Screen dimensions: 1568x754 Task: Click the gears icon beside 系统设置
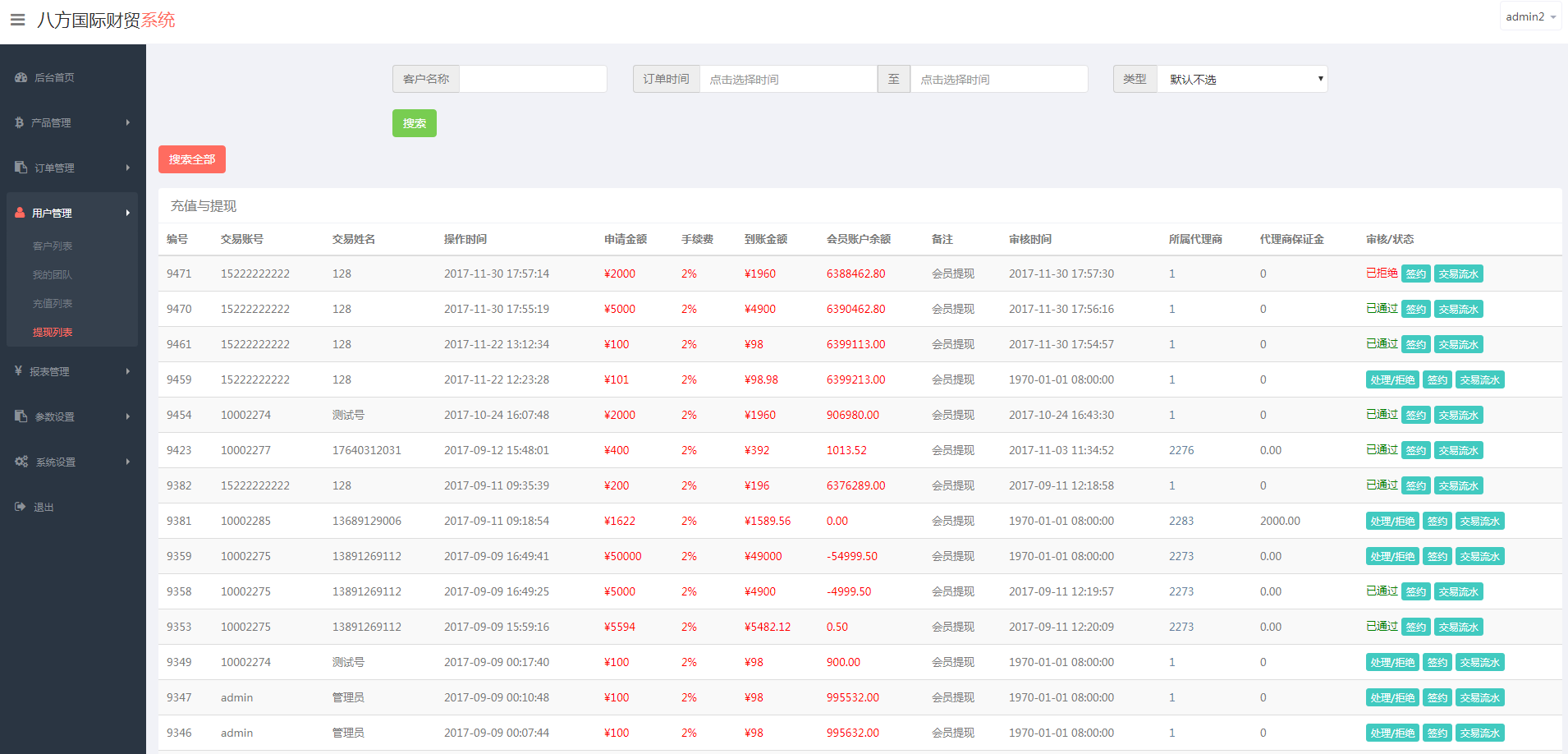tap(21, 462)
